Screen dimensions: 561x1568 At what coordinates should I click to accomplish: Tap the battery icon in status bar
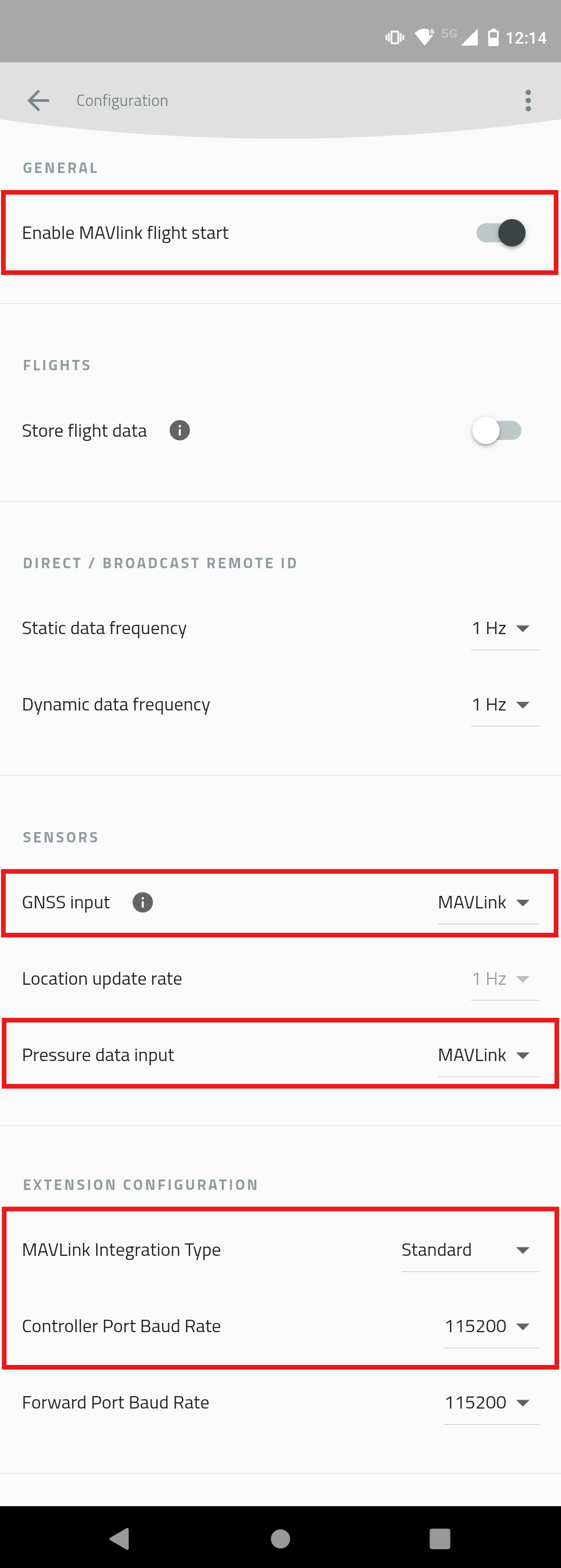[x=493, y=38]
